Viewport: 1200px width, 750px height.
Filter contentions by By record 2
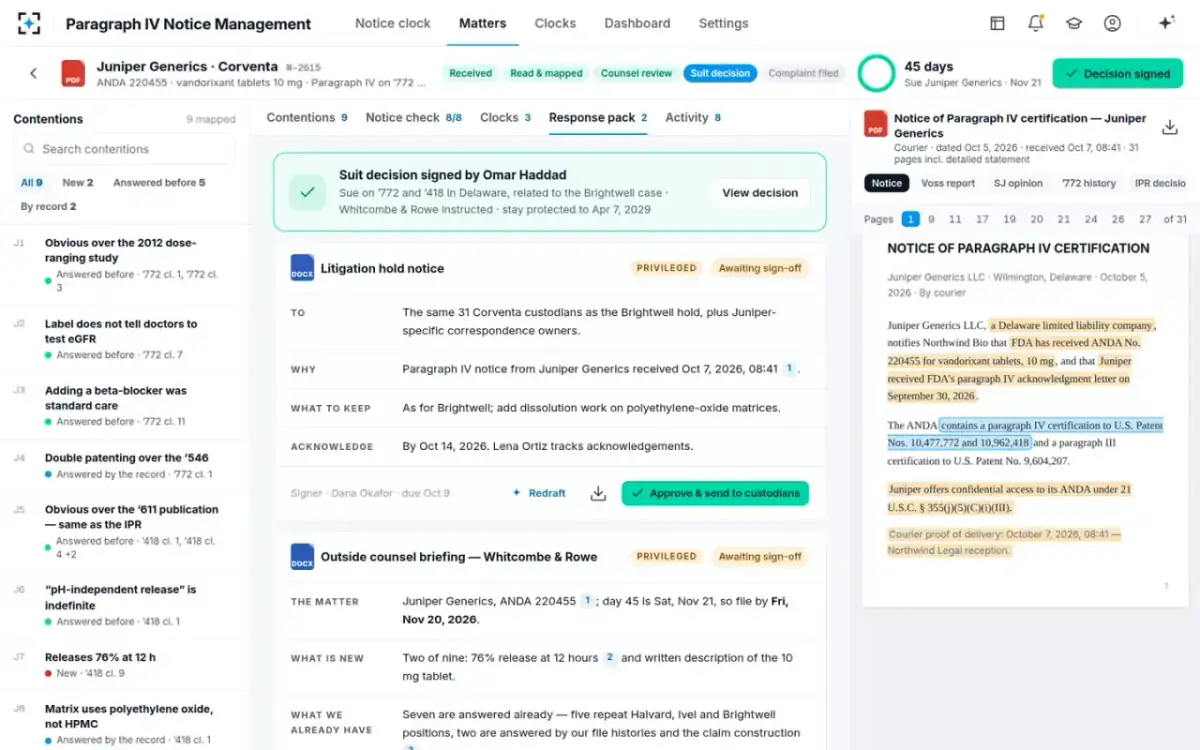pyautogui.click(x=48, y=207)
